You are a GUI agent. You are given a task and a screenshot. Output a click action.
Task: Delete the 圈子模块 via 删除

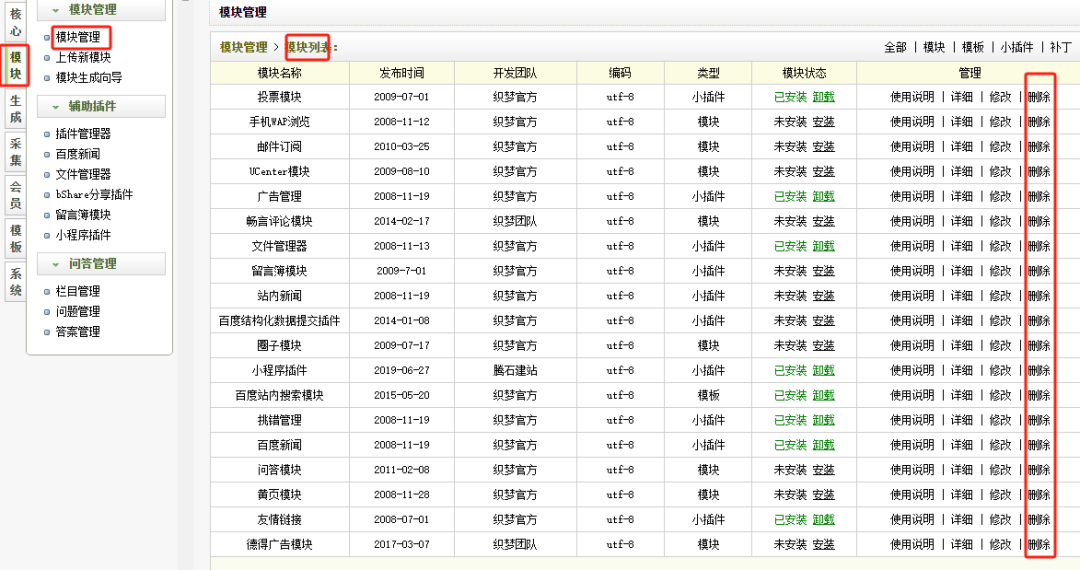point(1039,346)
